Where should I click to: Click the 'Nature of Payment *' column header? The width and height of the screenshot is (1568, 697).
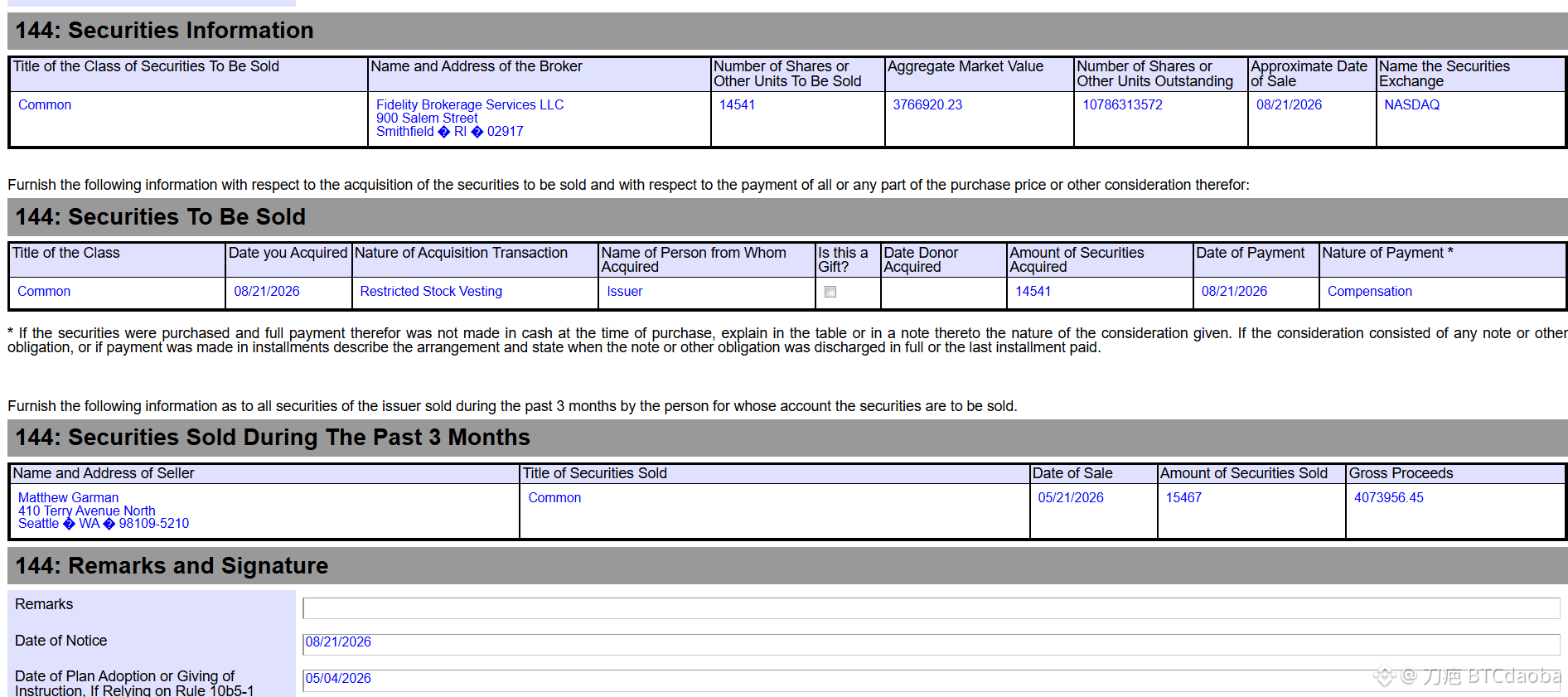coord(1387,253)
